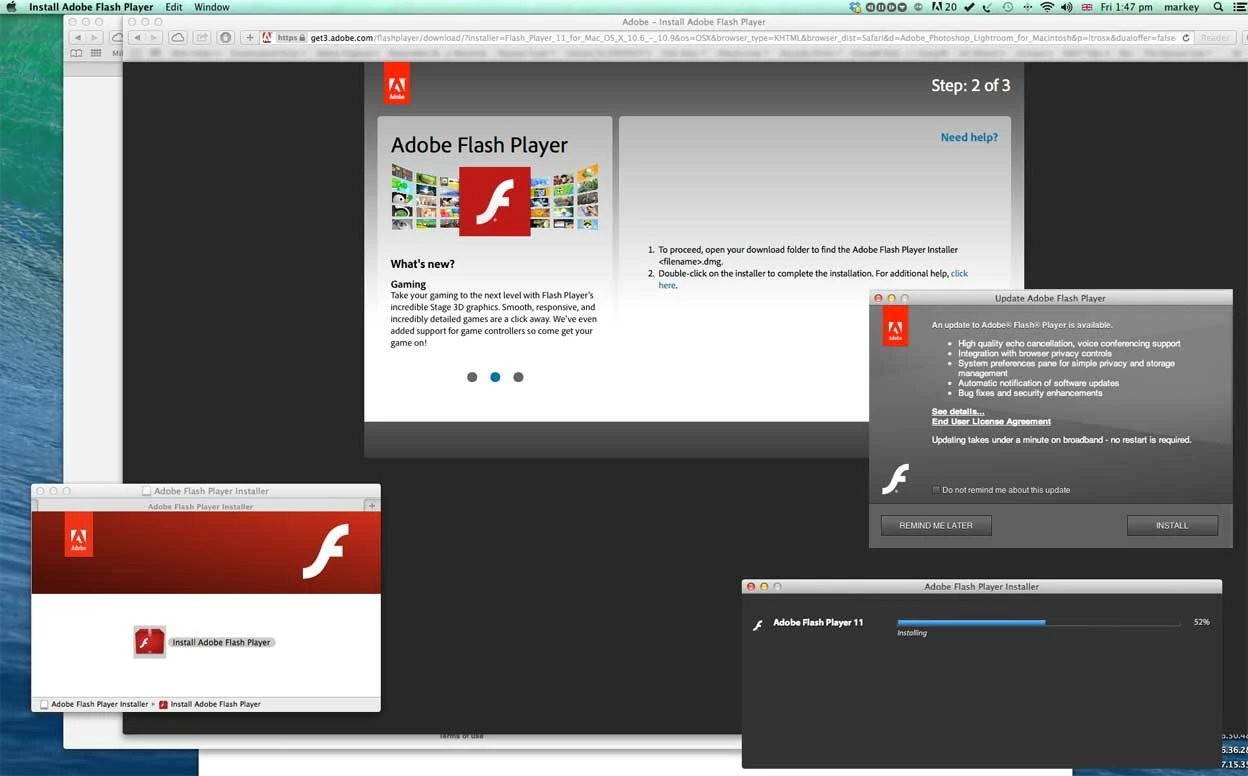The height and width of the screenshot is (776, 1248).
Task: Click the Reader button in Safari
Action: [1215, 38]
